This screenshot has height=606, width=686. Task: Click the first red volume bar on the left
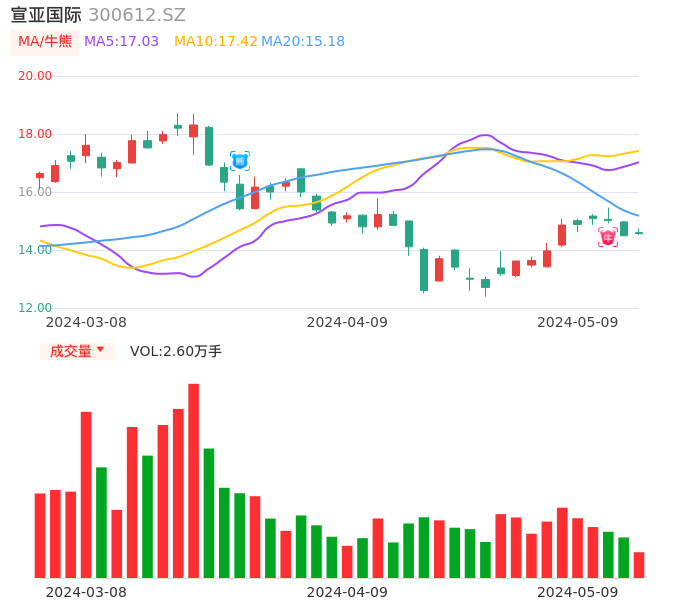coord(40,535)
